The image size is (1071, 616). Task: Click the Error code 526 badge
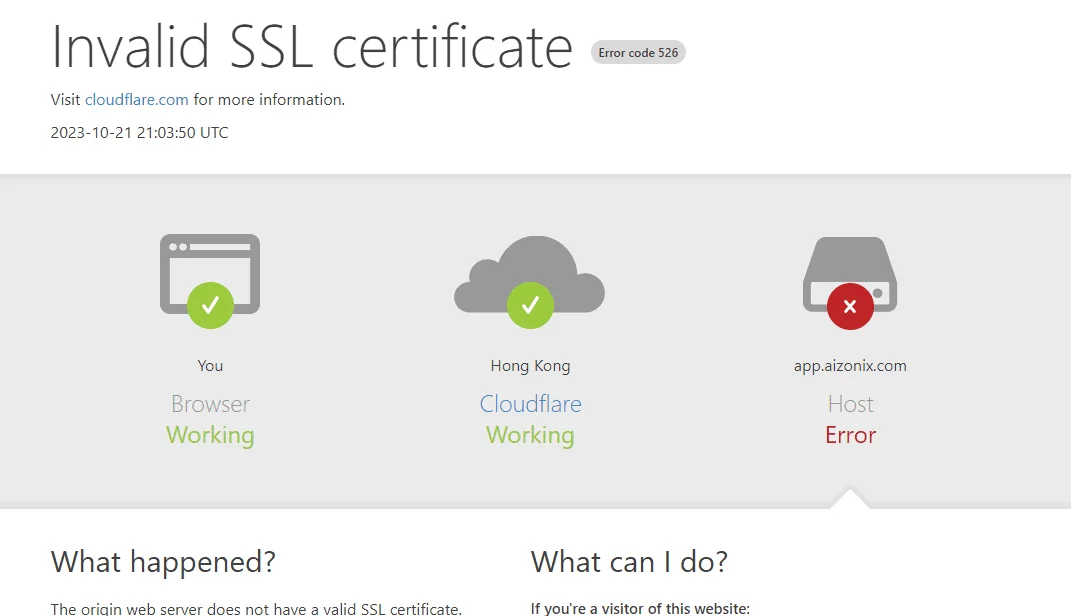coord(638,53)
